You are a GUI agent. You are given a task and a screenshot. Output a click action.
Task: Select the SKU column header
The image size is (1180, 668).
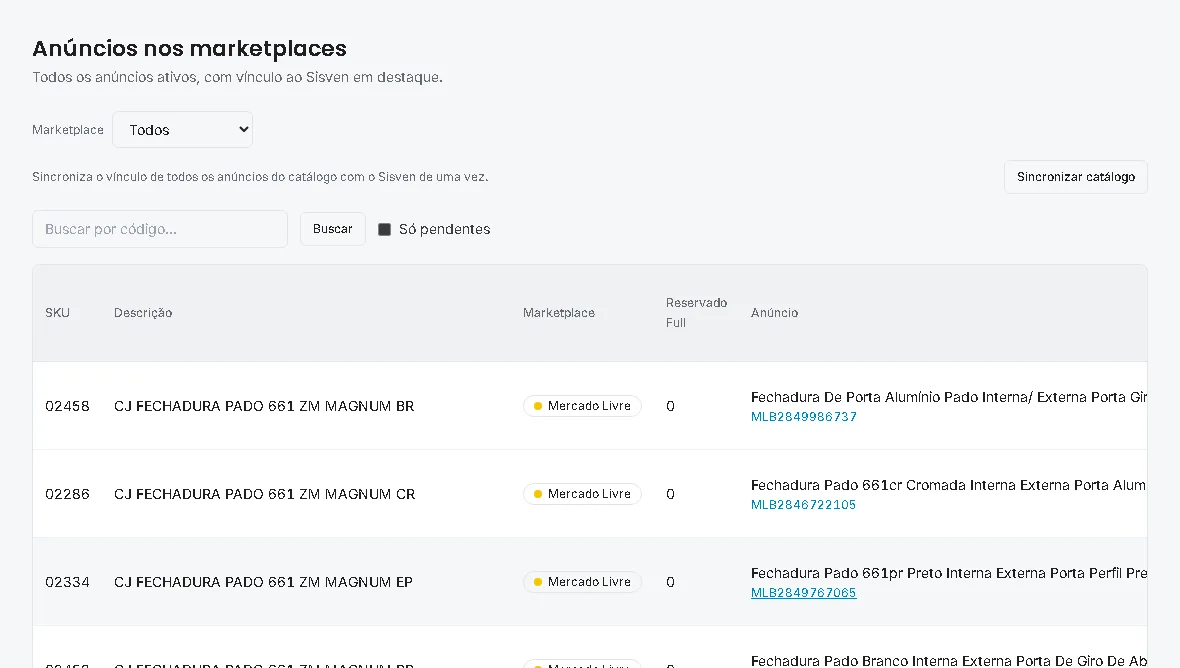[x=57, y=313]
